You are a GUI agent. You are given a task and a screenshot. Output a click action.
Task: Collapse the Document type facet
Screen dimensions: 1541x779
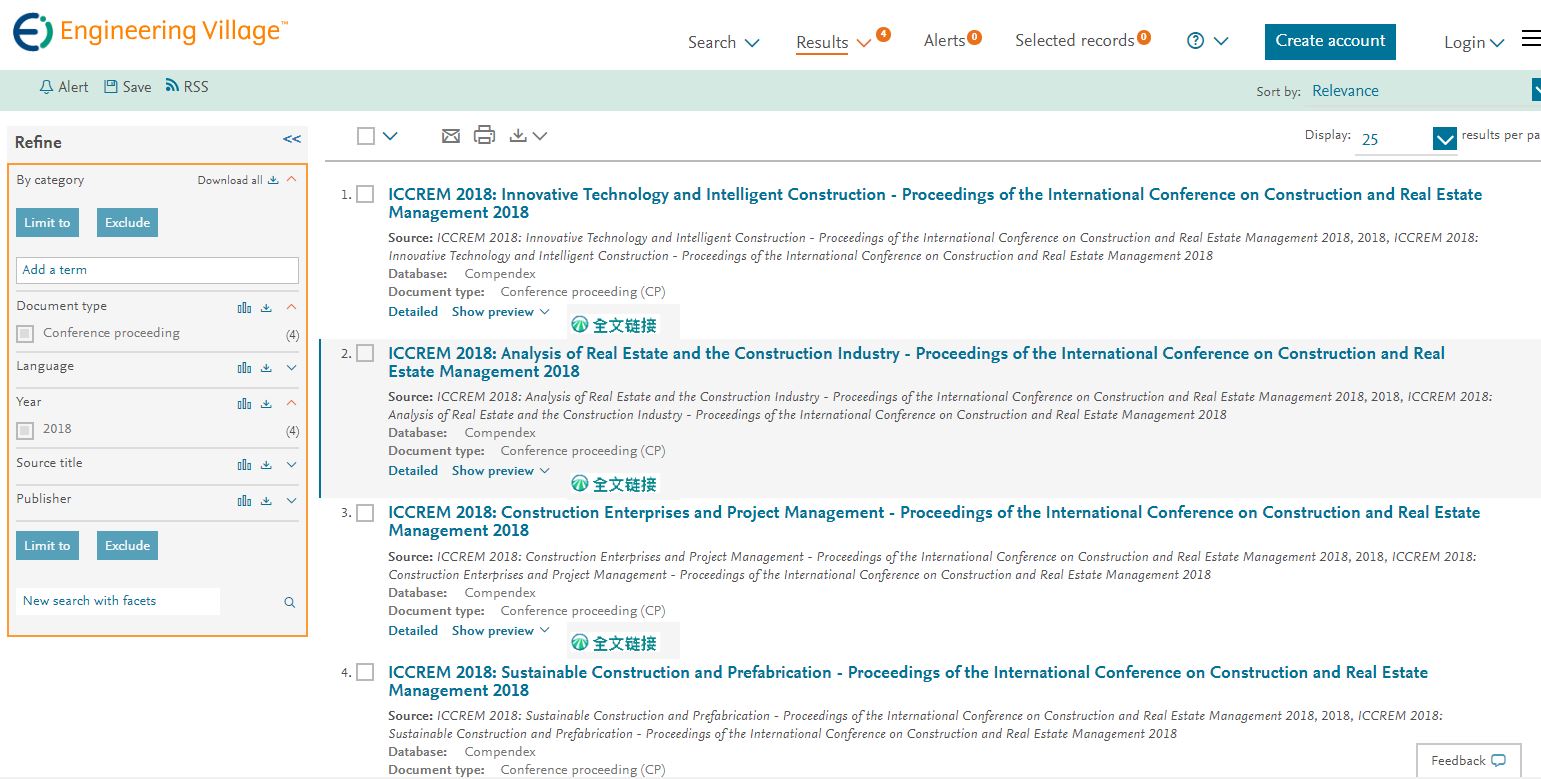(x=291, y=307)
